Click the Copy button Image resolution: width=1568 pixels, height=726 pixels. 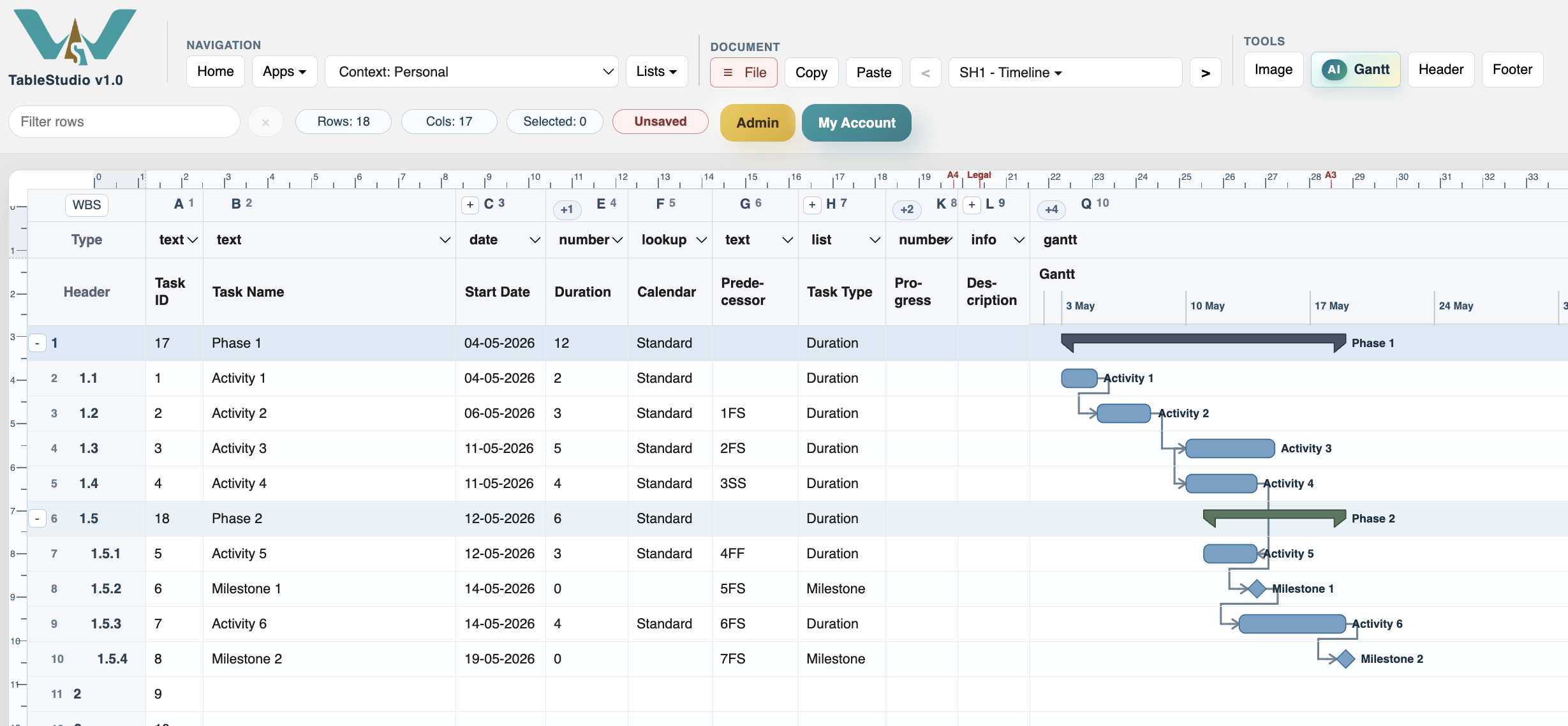click(x=811, y=73)
